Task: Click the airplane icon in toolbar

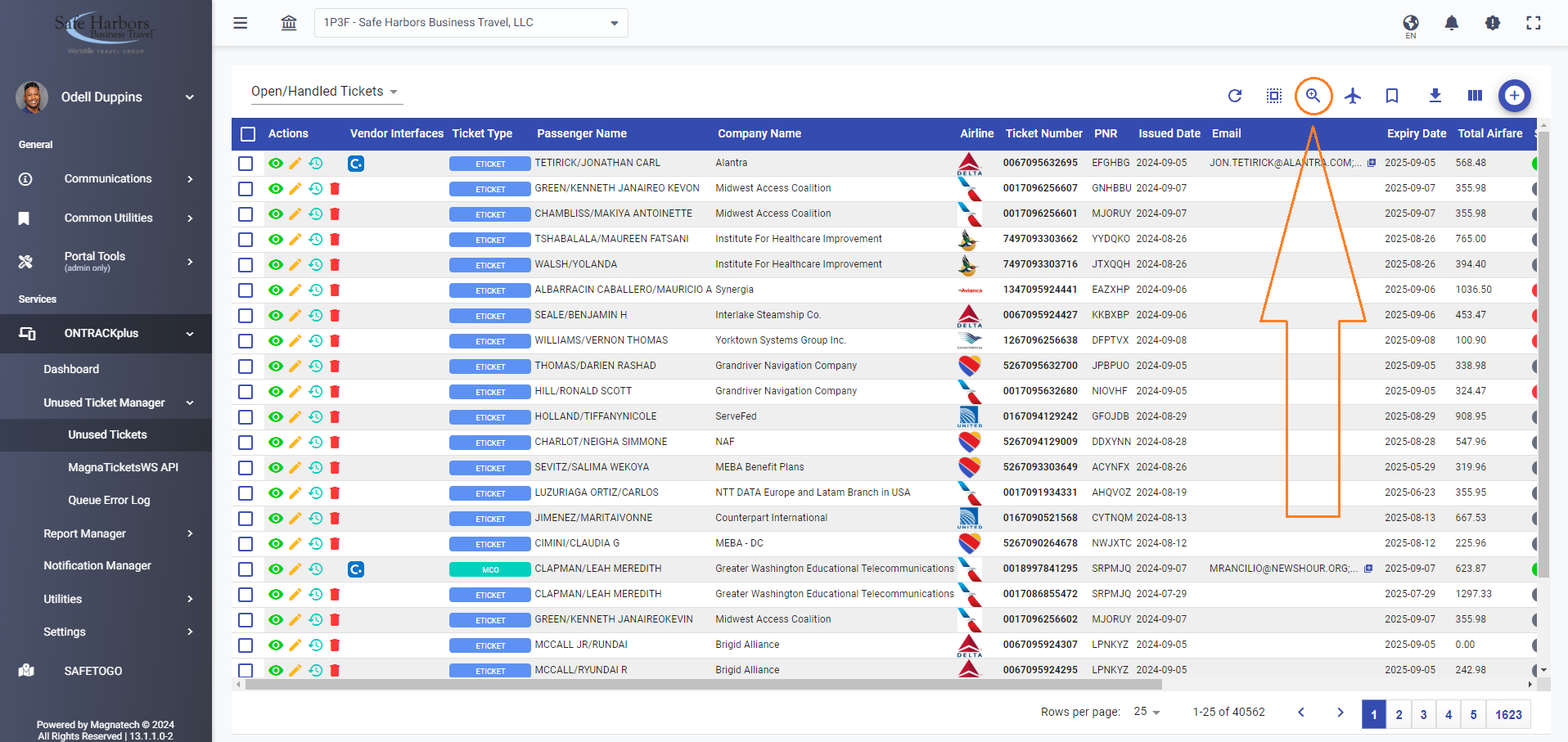Action: point(1353,96)
